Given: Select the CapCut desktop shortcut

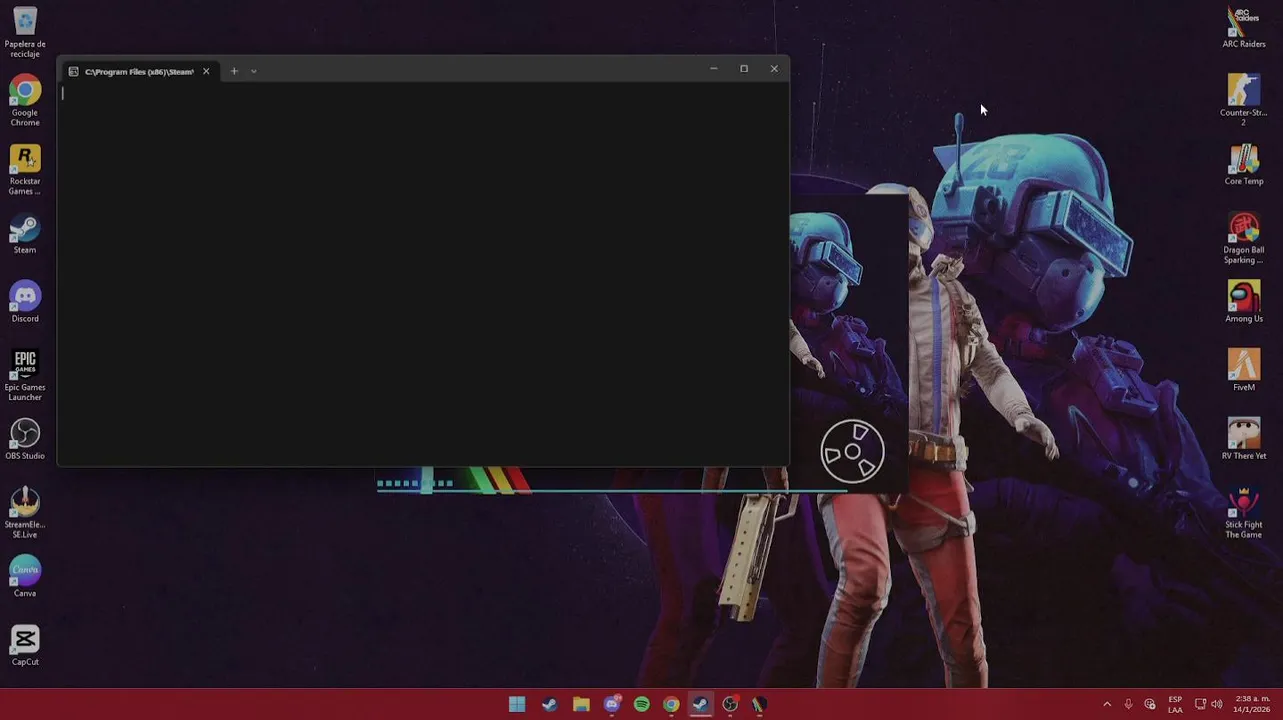Looking at the screenshot, I should click(x=25, y=647).
